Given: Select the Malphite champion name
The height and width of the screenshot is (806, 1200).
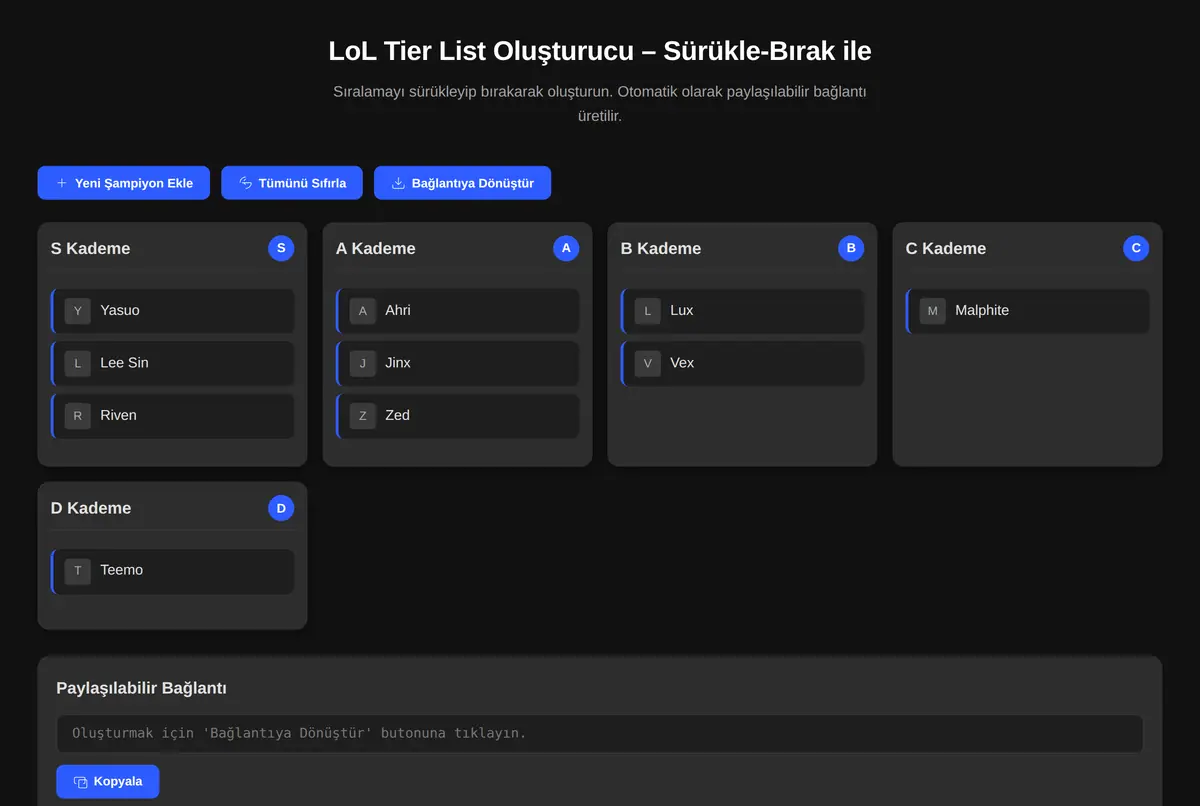Looking at the screenshot, I should pos(982,311).
